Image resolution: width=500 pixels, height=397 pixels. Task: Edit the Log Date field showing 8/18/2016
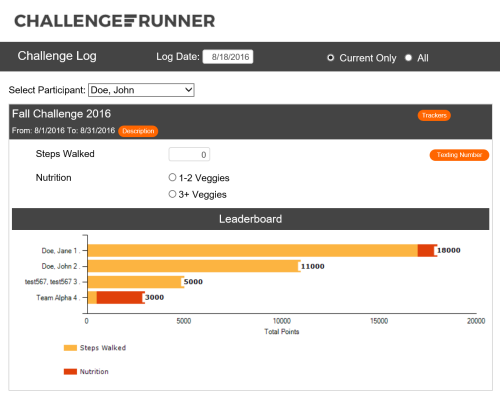[x=228, y=57]
